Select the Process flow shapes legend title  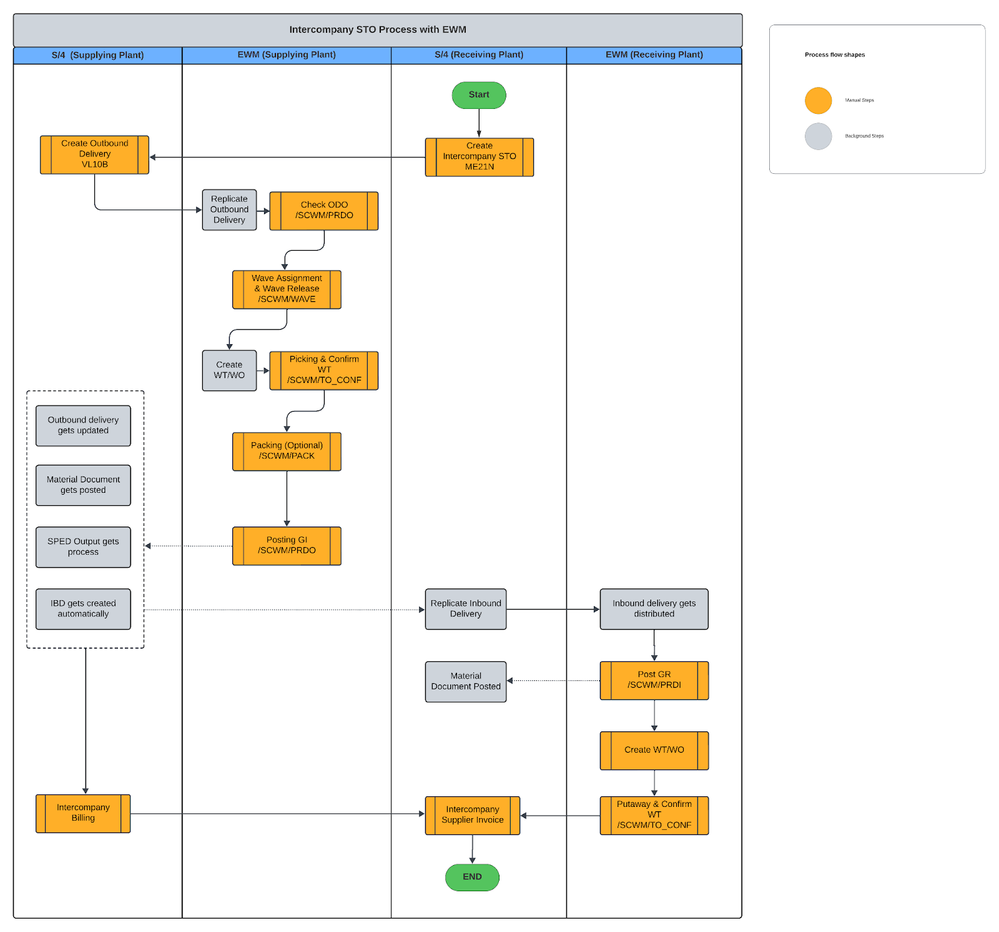835,55
